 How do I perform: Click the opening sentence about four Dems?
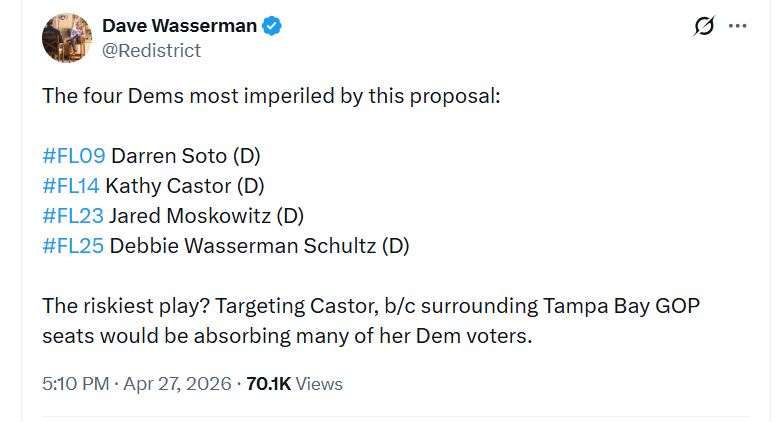pyautogui.click(x=270, y=97)
